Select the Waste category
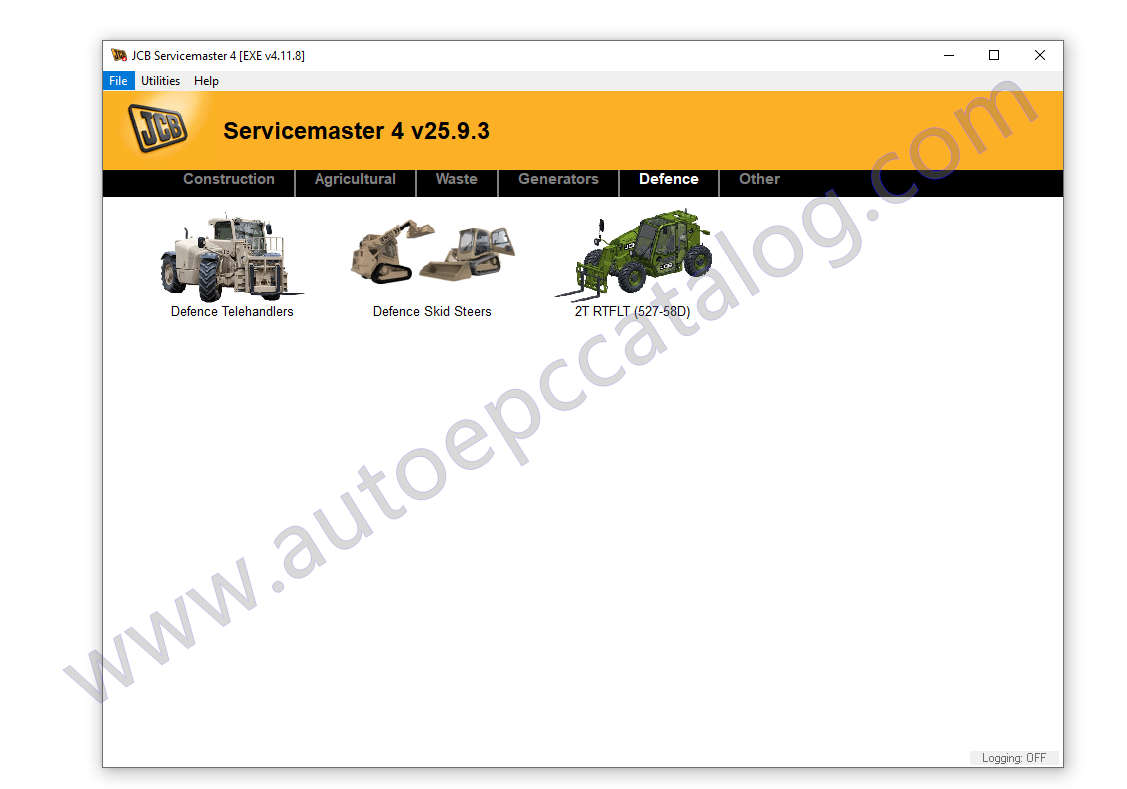The width and height of the screenshot is (1127, 789). (x=456, y=180)
